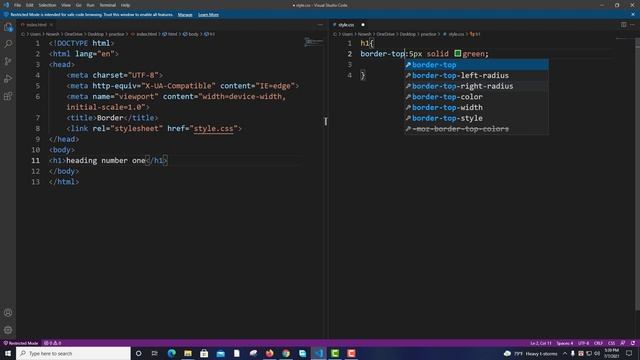
Task: Select border-top-width suggestion
Action: click(x=476, y=107)
